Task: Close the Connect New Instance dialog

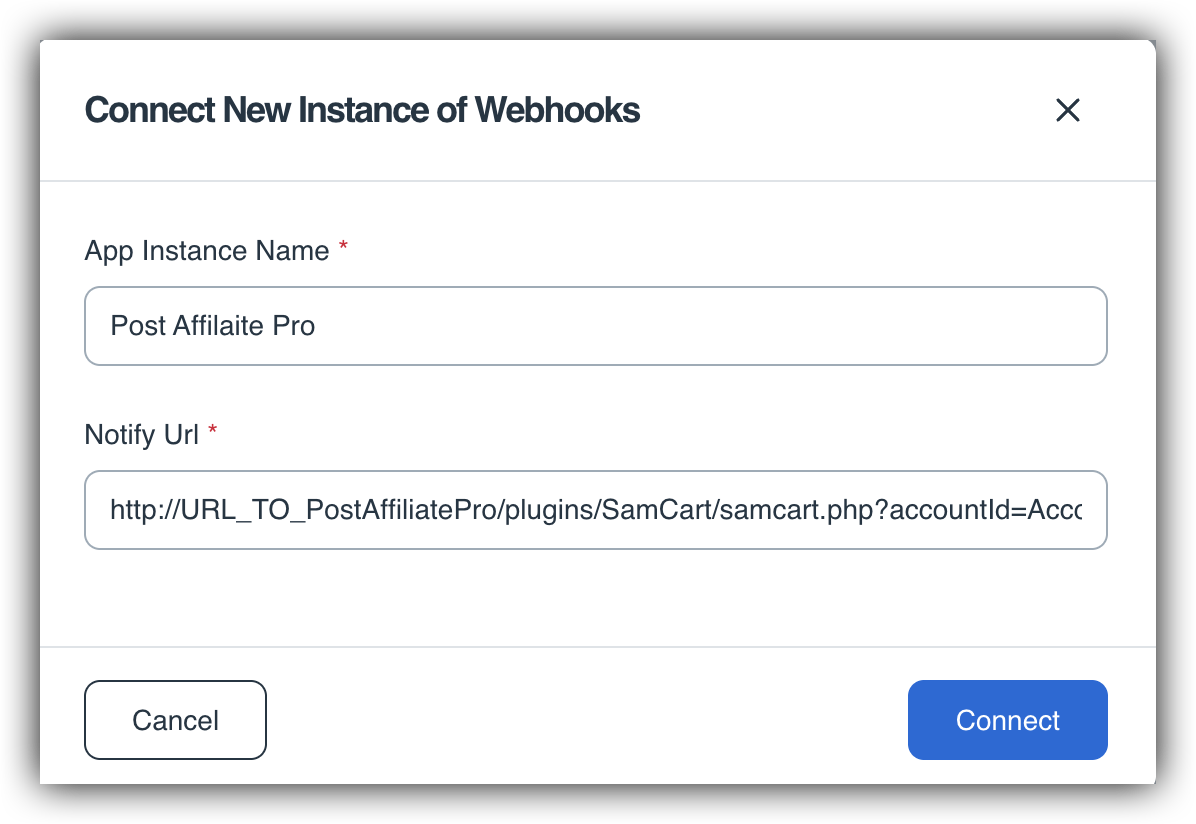Action: 1068,110
